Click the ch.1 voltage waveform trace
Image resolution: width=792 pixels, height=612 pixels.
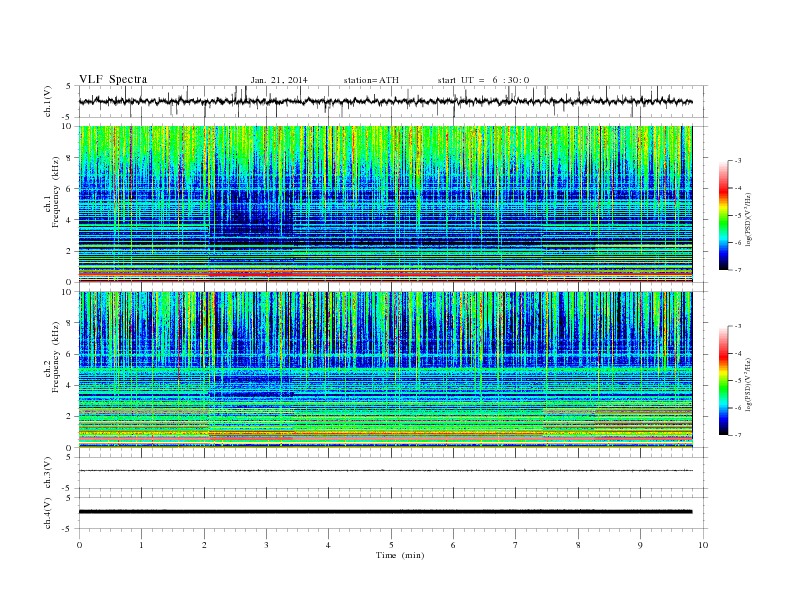pyautogui.click(x=385, y=101)
